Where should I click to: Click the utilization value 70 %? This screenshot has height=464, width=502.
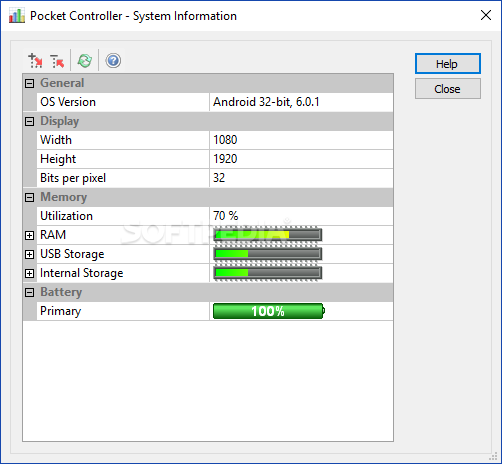click(x=226, y=216)
